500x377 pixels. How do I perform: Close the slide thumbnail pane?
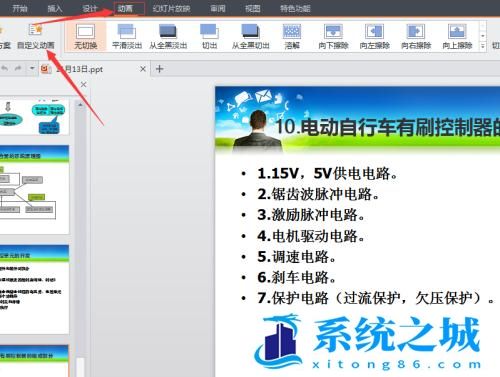(x=84, y=85)
